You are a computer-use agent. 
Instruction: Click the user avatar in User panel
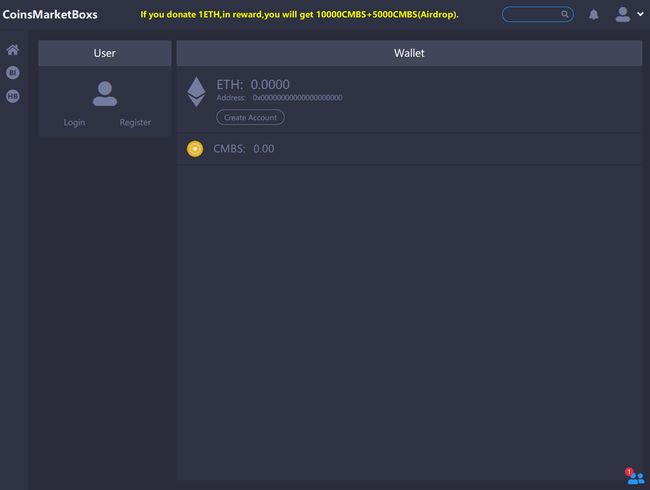[105, 94]
